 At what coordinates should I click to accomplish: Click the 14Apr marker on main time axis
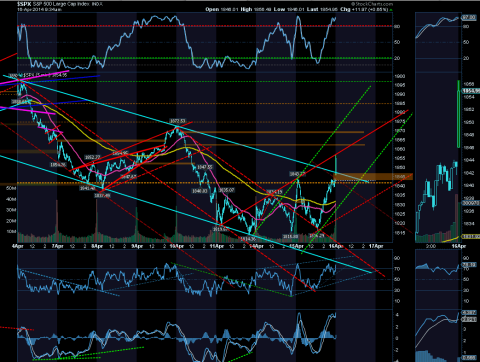[257, 246]
